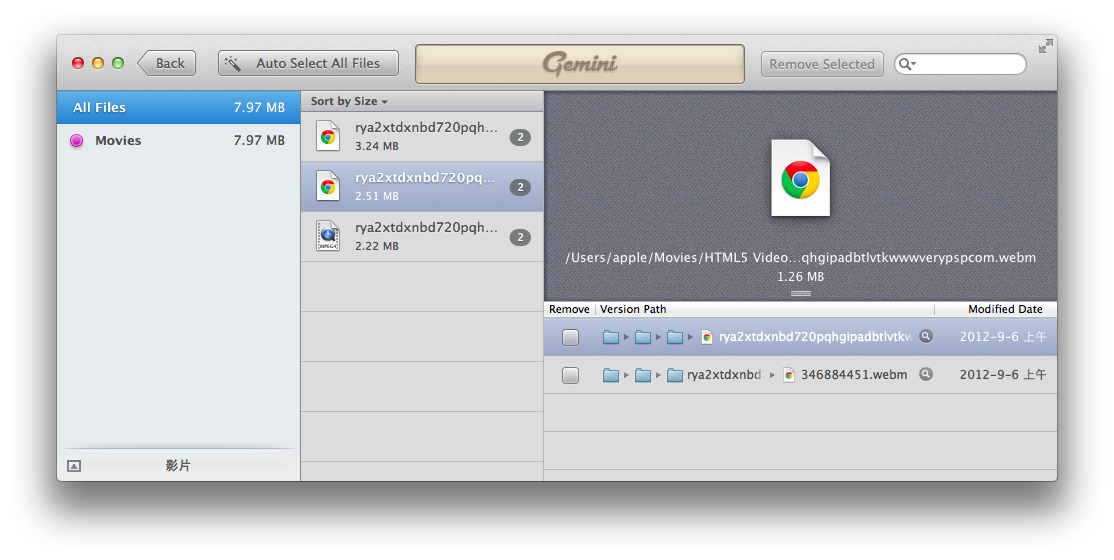Minimize window with yellow button

[98, 63]
